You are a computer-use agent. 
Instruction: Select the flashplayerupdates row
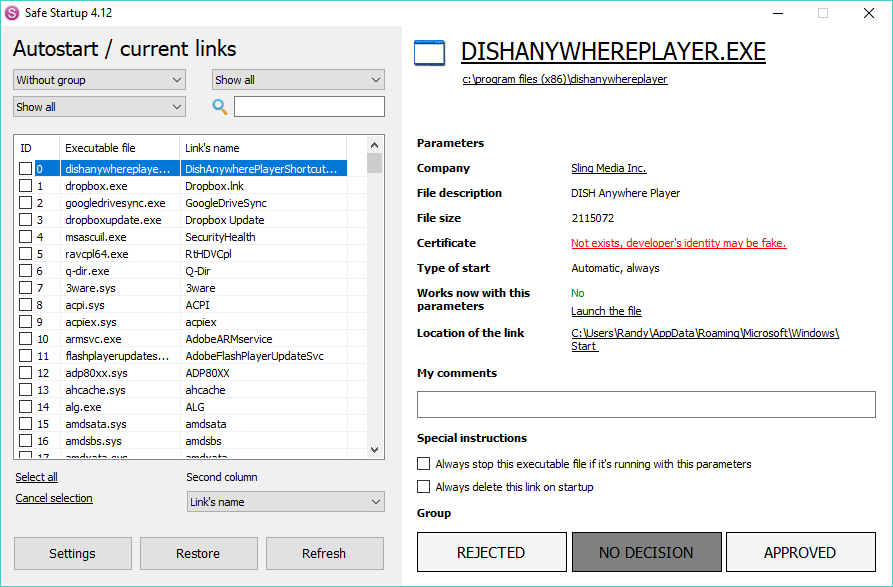191,356
